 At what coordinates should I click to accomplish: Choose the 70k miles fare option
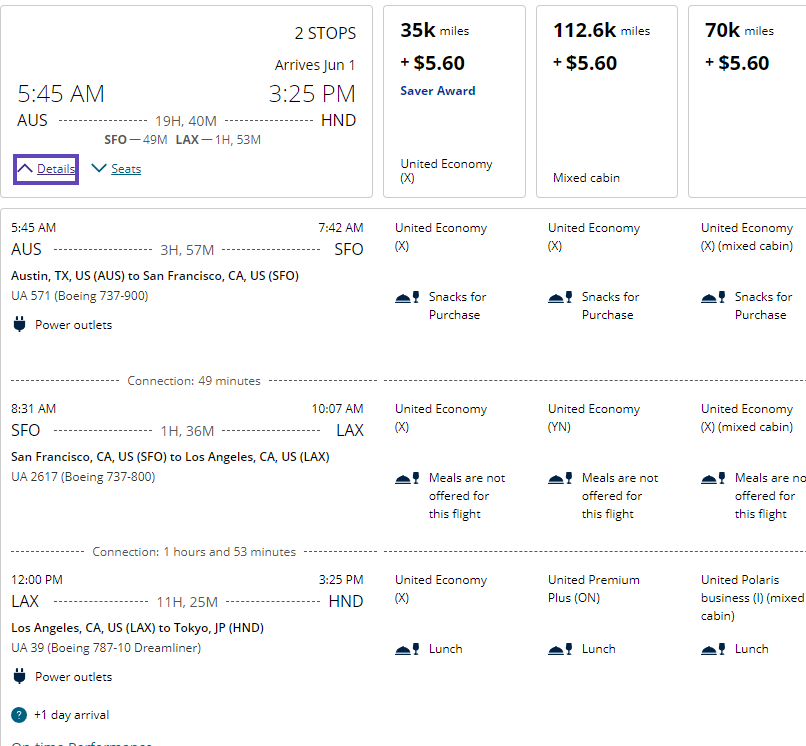pyautogui.click(x=746, y=101)
